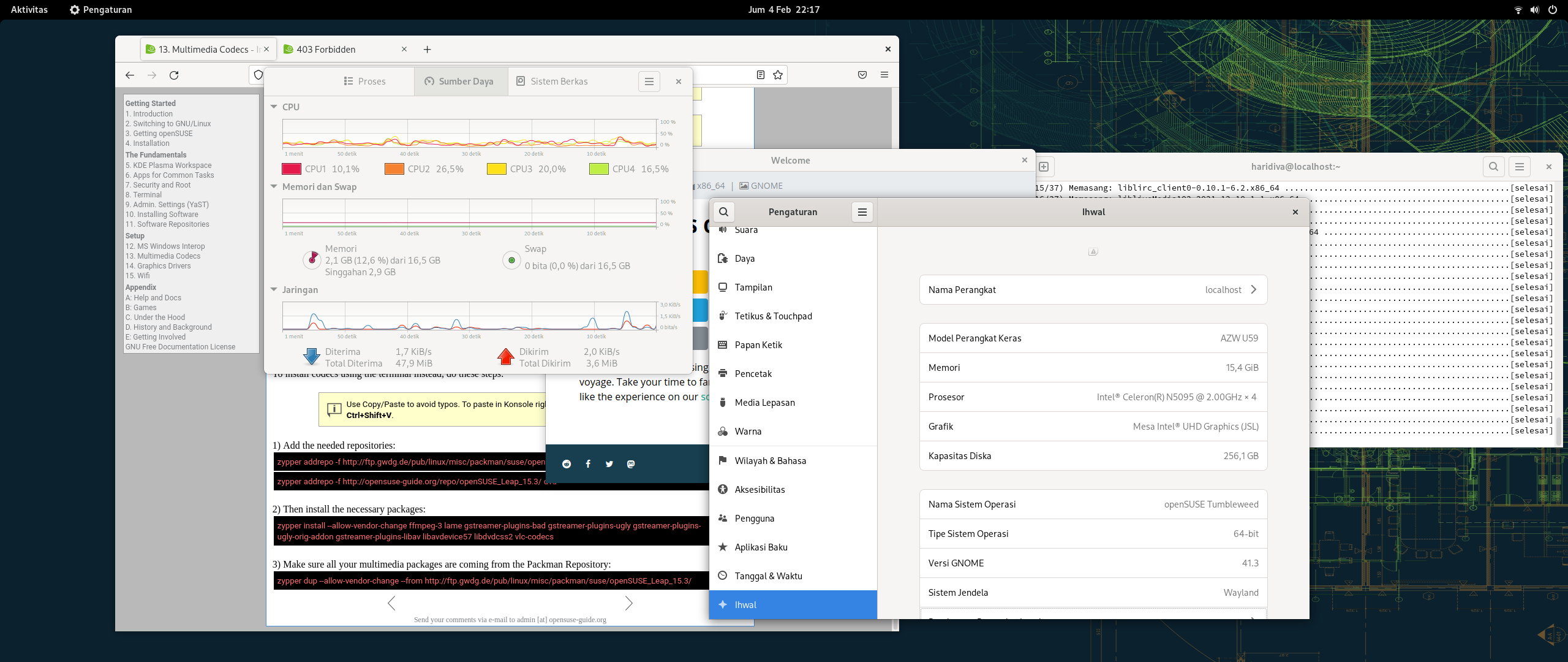Open the Aktivitas overview in top bar
1568x662 pixels.
point(29,10)
